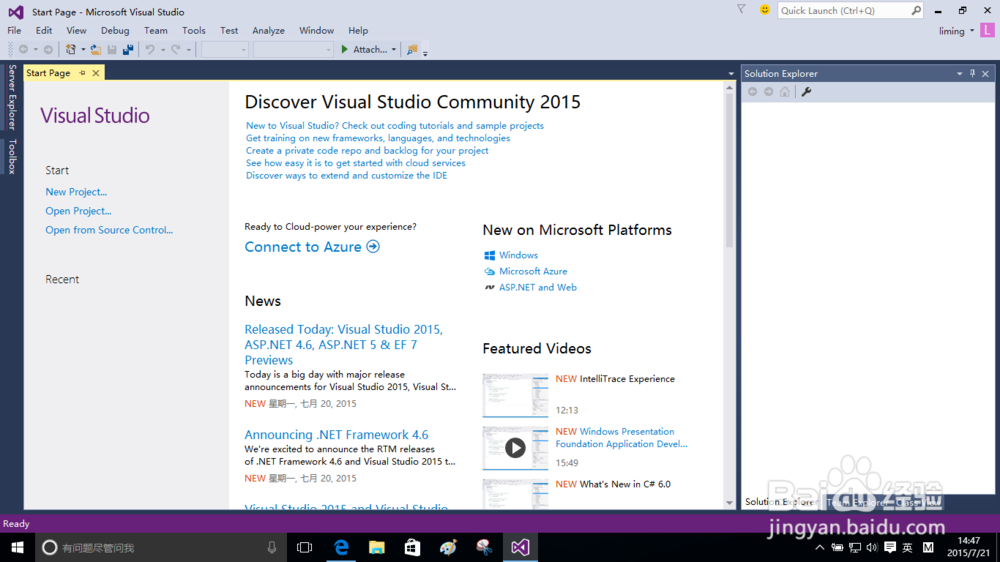The height and width of the screenshot is (562, 1000).
Task: Click the Solution Explorer Properties wrench icon
Action: (x=806, y=92)
